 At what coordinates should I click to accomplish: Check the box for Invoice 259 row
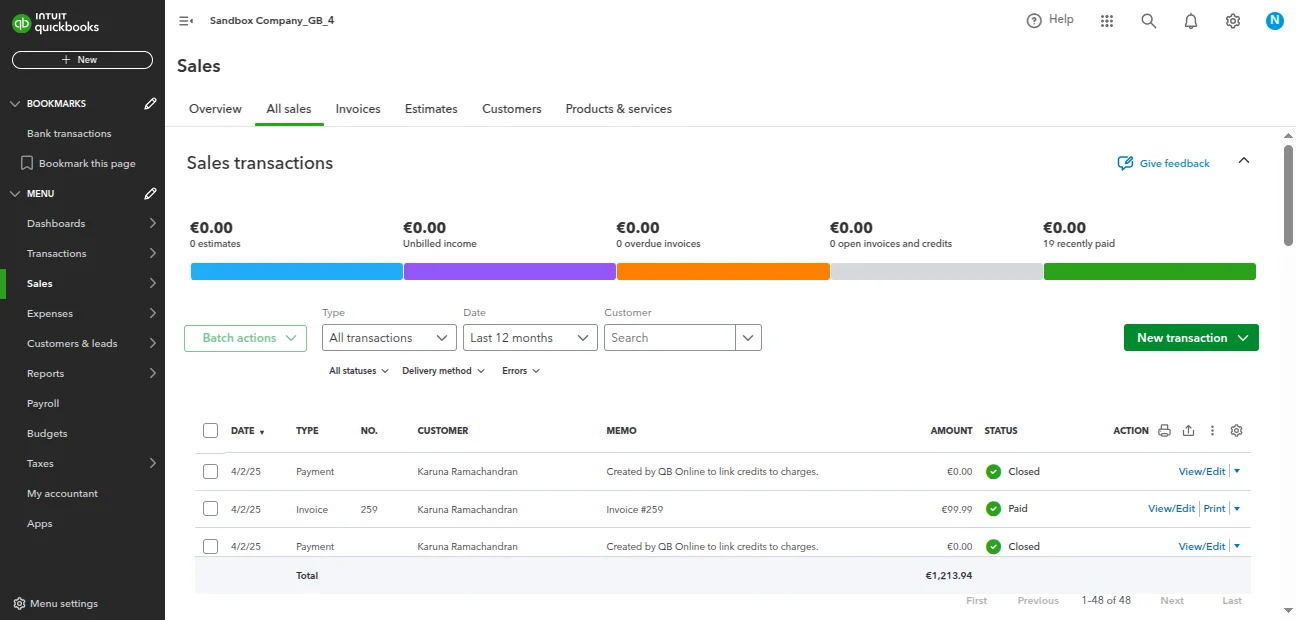pyautogui.click(x=210, y=509)
